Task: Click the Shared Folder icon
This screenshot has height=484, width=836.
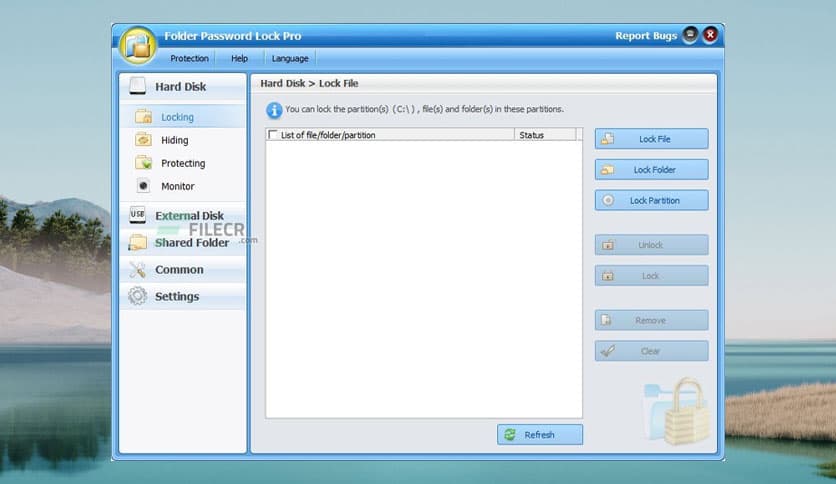Action: 138,243
